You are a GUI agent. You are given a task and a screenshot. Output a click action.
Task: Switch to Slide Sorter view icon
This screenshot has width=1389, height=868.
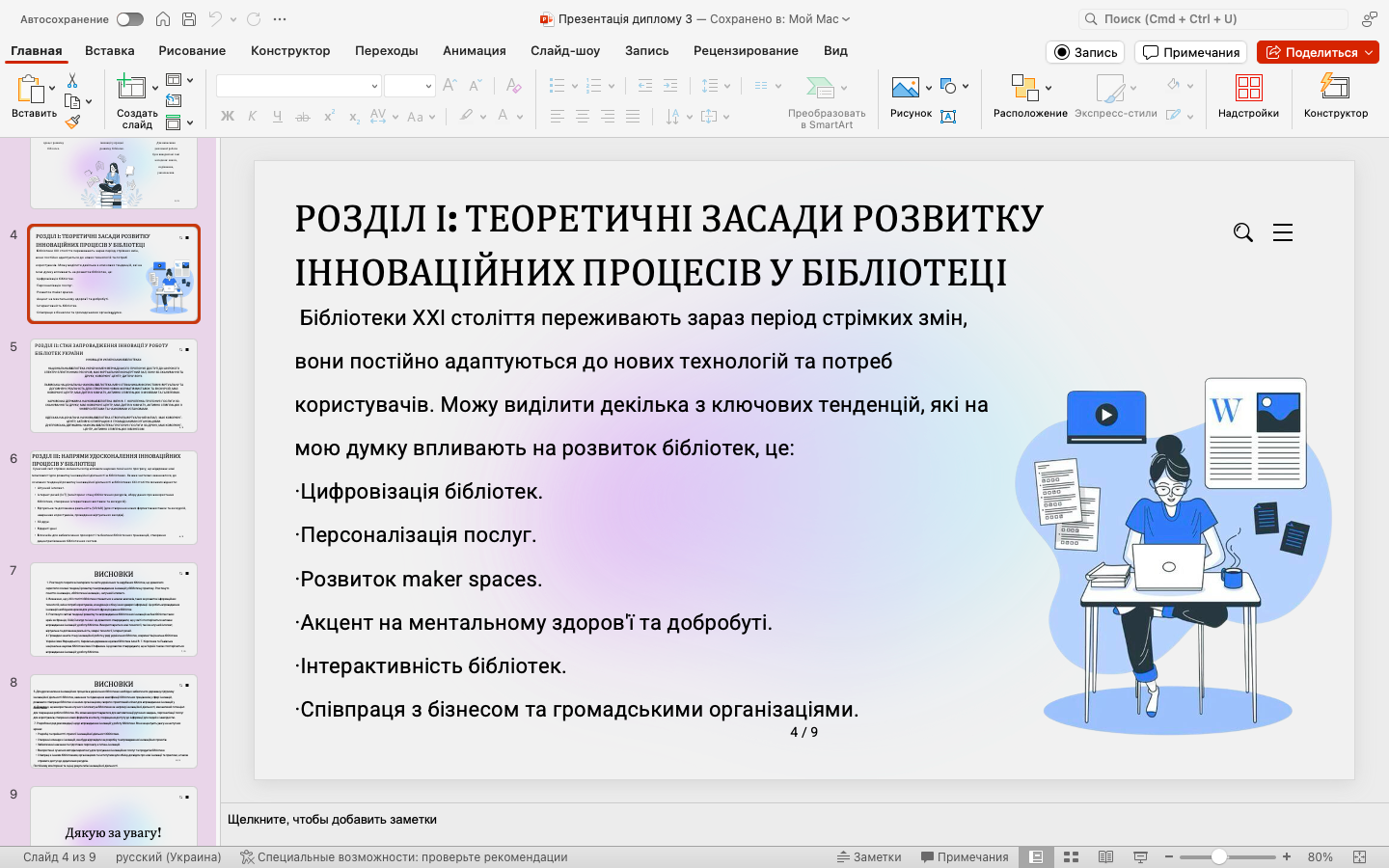pyautogui.click(x=1071, y=856)
